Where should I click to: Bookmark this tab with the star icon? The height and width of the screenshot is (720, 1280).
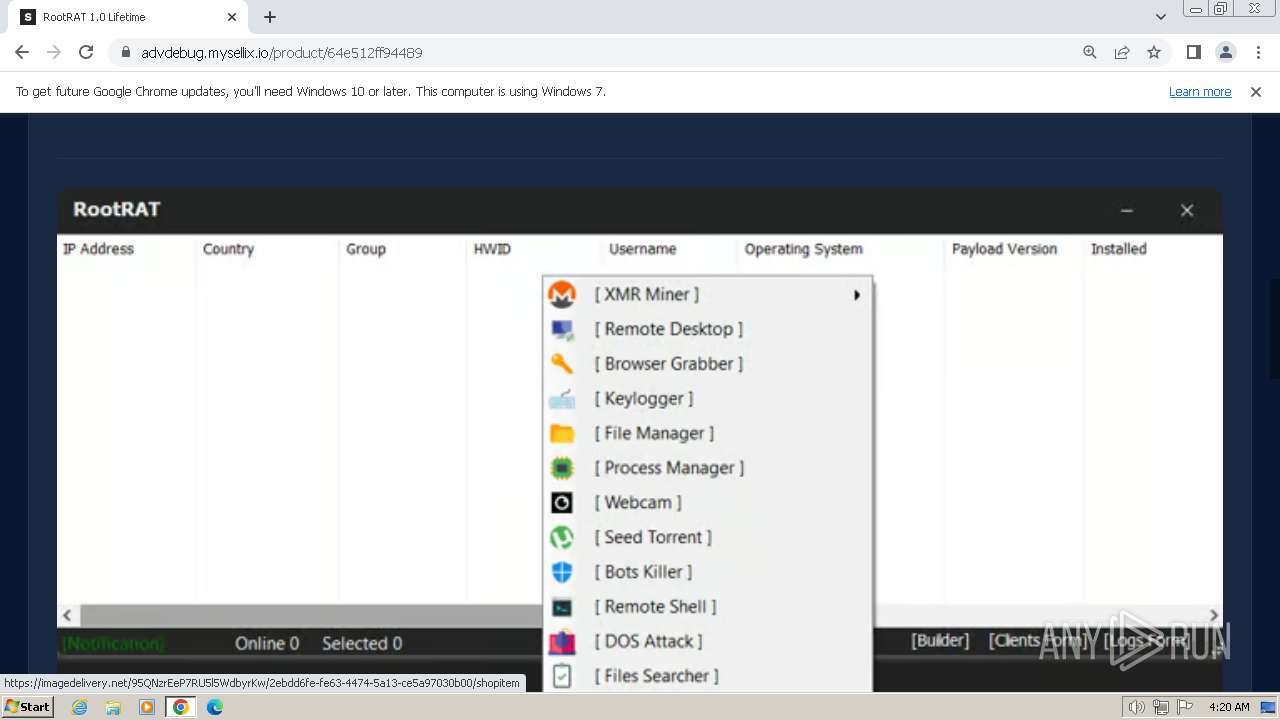click(1154, 52)
